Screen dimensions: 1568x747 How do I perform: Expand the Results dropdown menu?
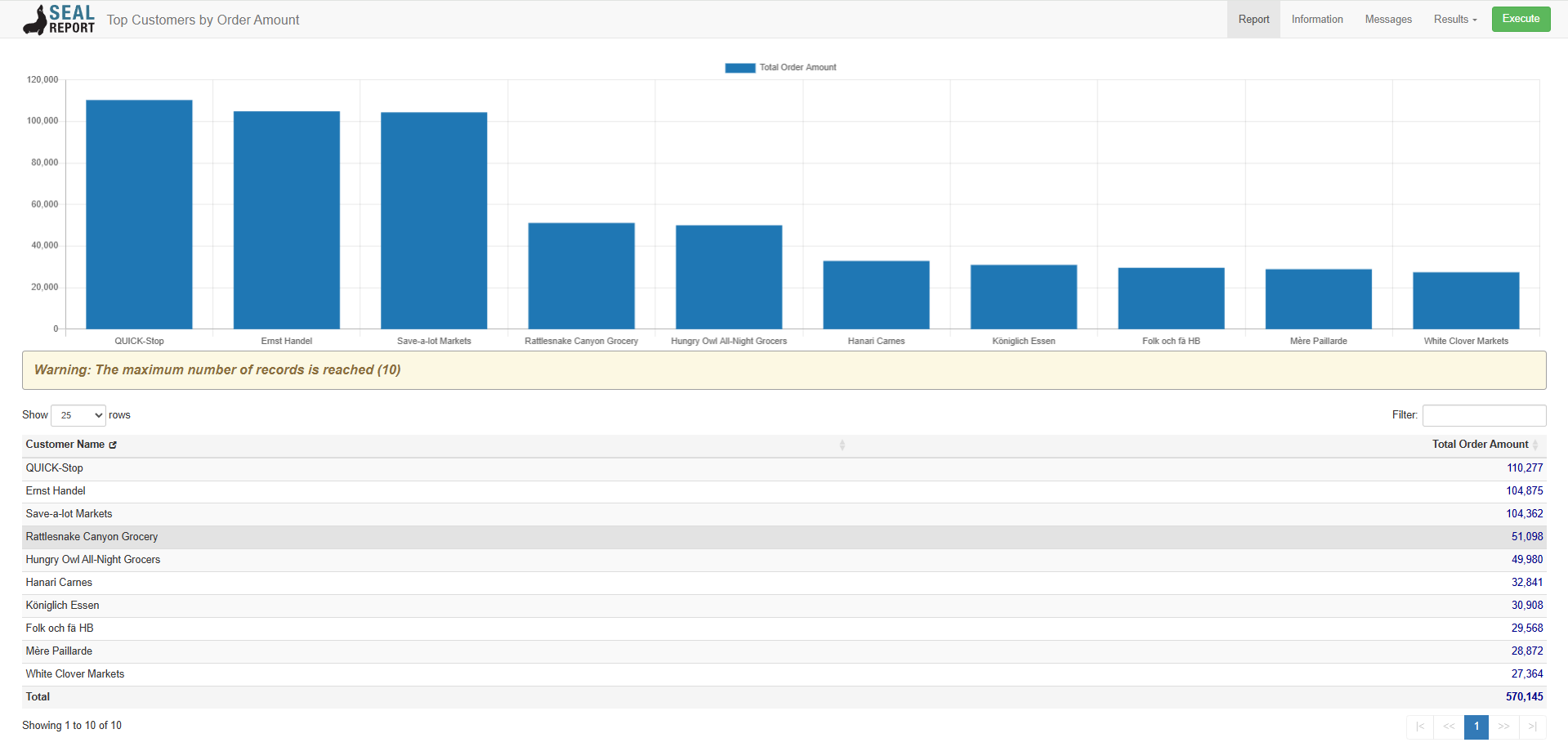(x=1454, y=20)
